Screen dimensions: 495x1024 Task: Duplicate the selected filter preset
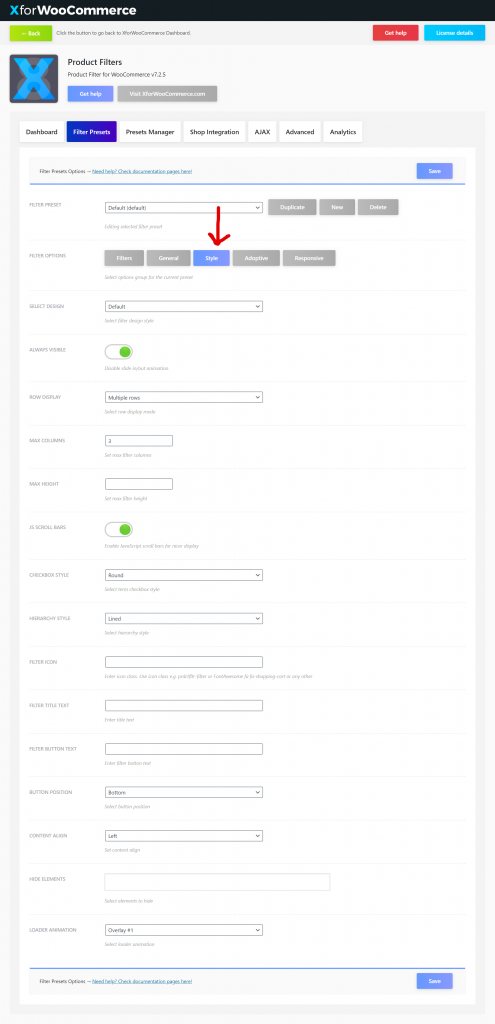click(x=292, y=207)
